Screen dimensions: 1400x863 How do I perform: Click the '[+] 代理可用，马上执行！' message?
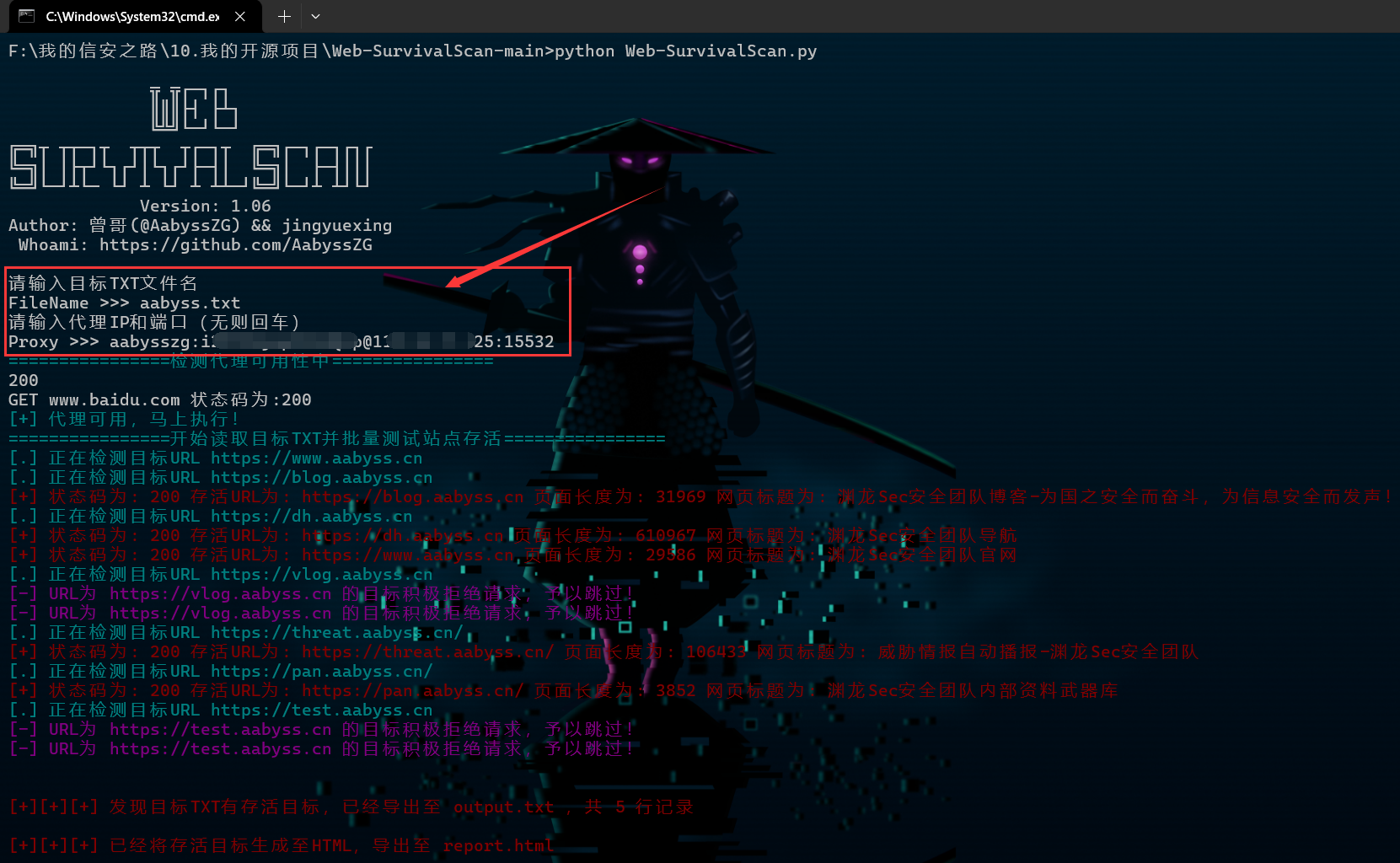click(x=125, y=419)
